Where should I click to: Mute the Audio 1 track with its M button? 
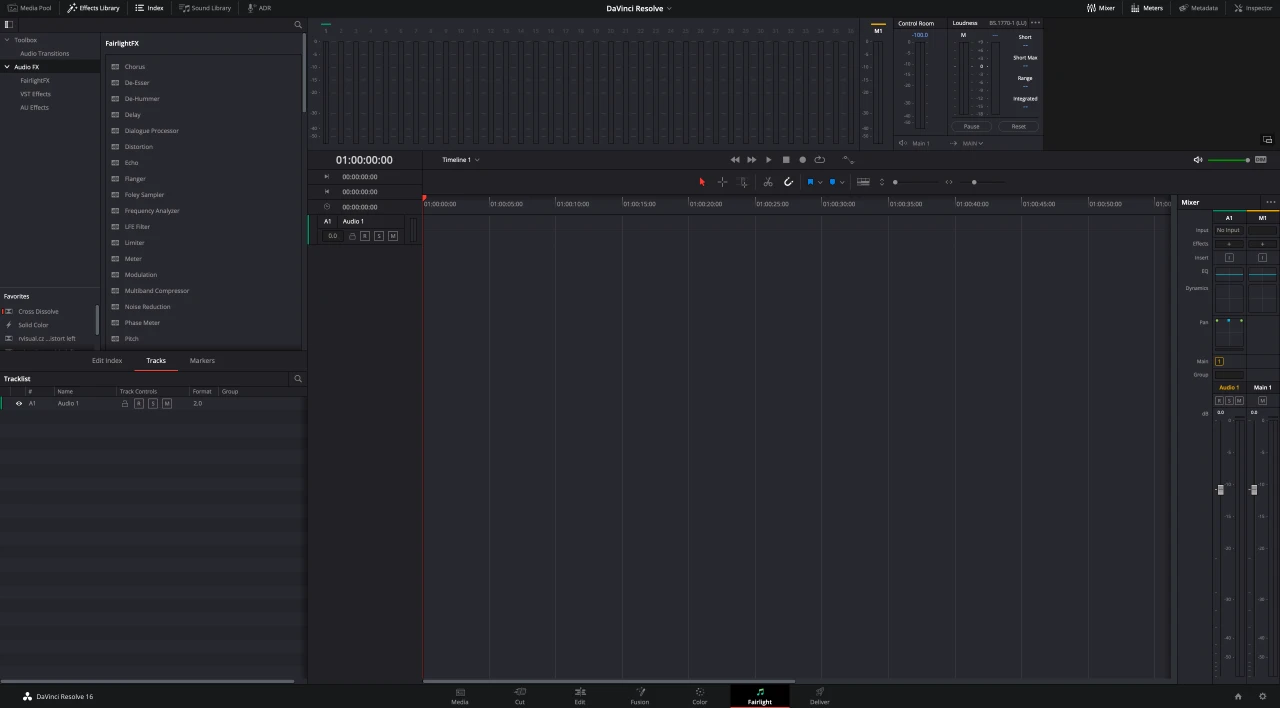pyautogui.click(x=393, y=236)
